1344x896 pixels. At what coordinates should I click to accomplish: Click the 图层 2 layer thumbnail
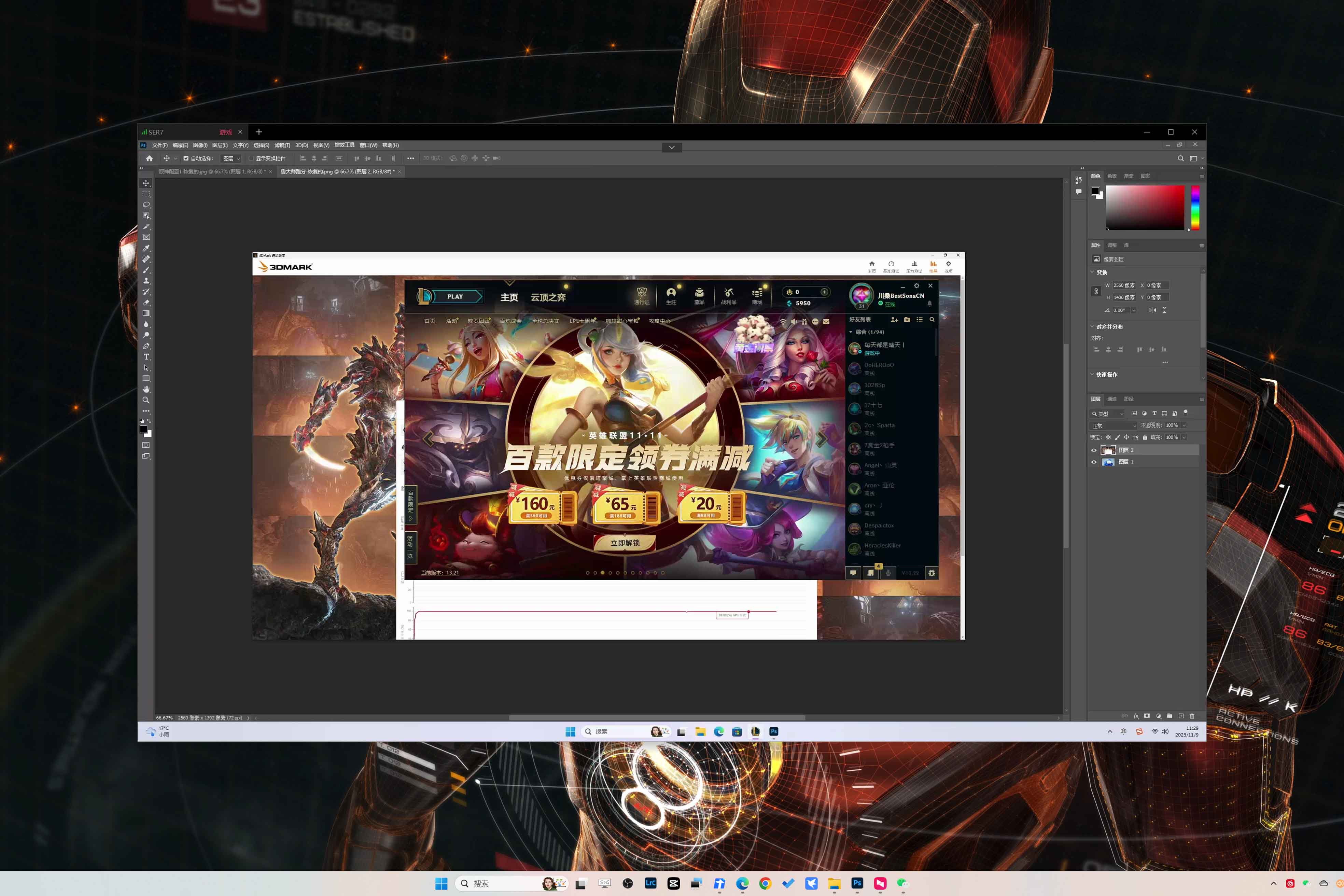(x=1108, y=450)
